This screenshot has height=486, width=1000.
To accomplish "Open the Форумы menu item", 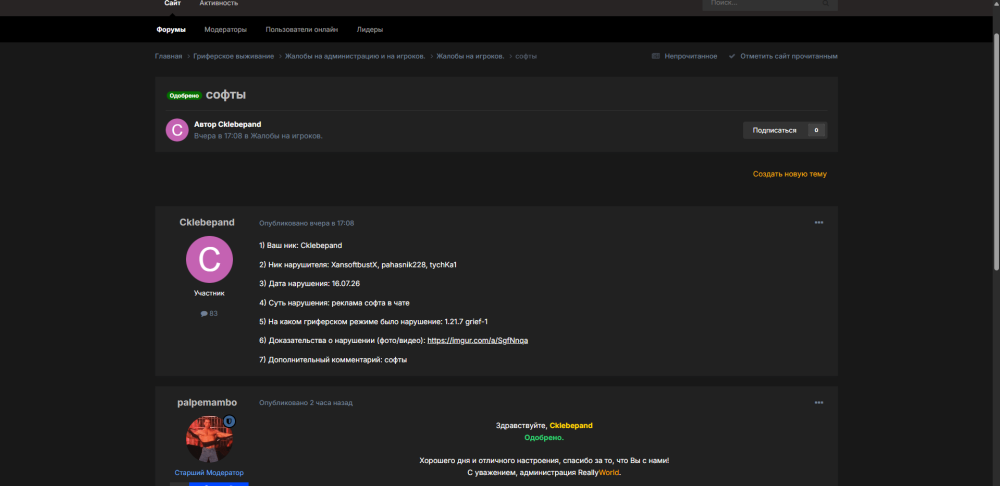I will (x=171, y=29).
